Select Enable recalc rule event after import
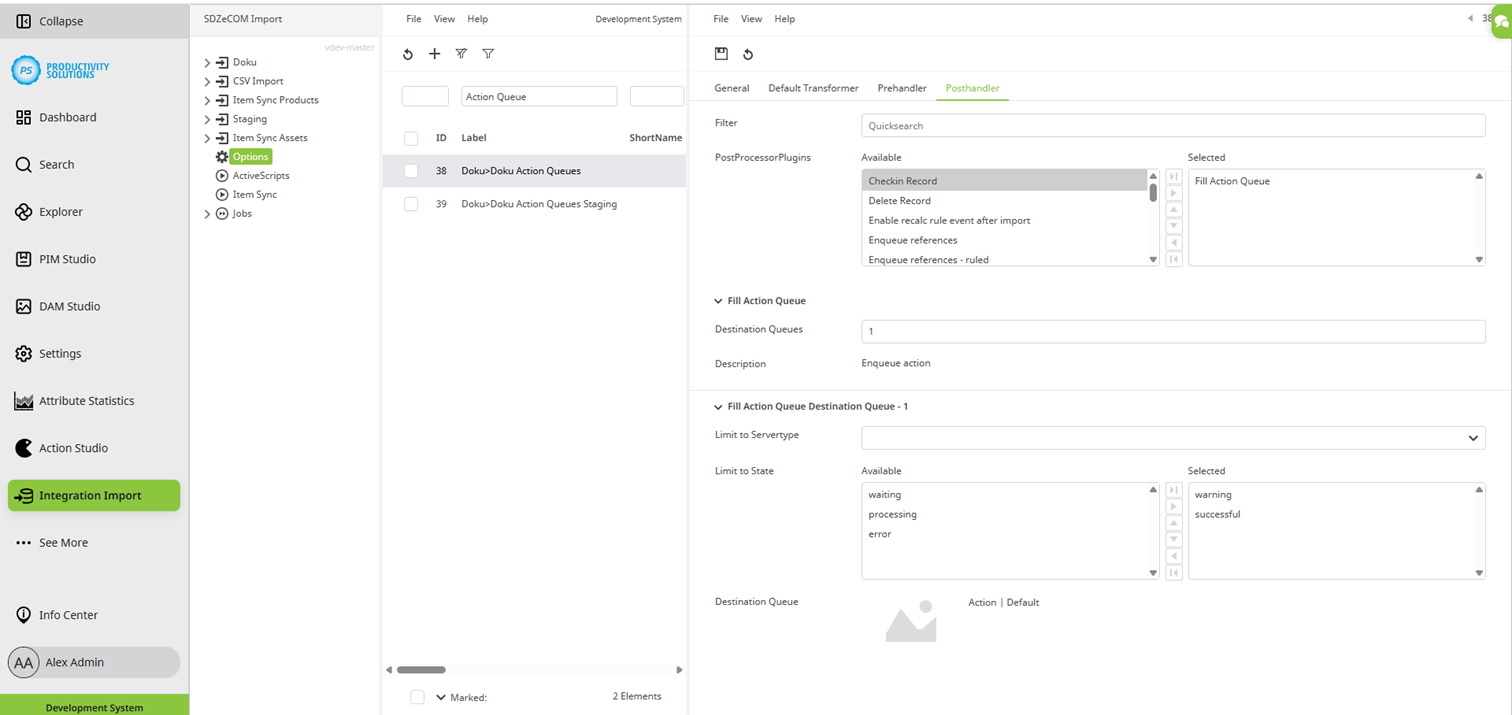 point(1004,221)
